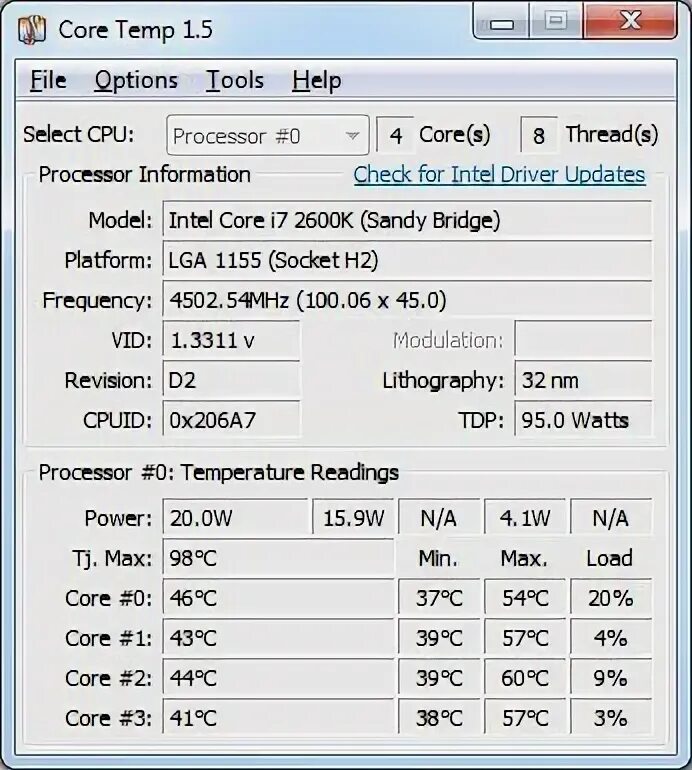Click the Power value 4.1W
The width and height of the screenshot is (692, 770).
pyautogui.click(x=525, y=518)
